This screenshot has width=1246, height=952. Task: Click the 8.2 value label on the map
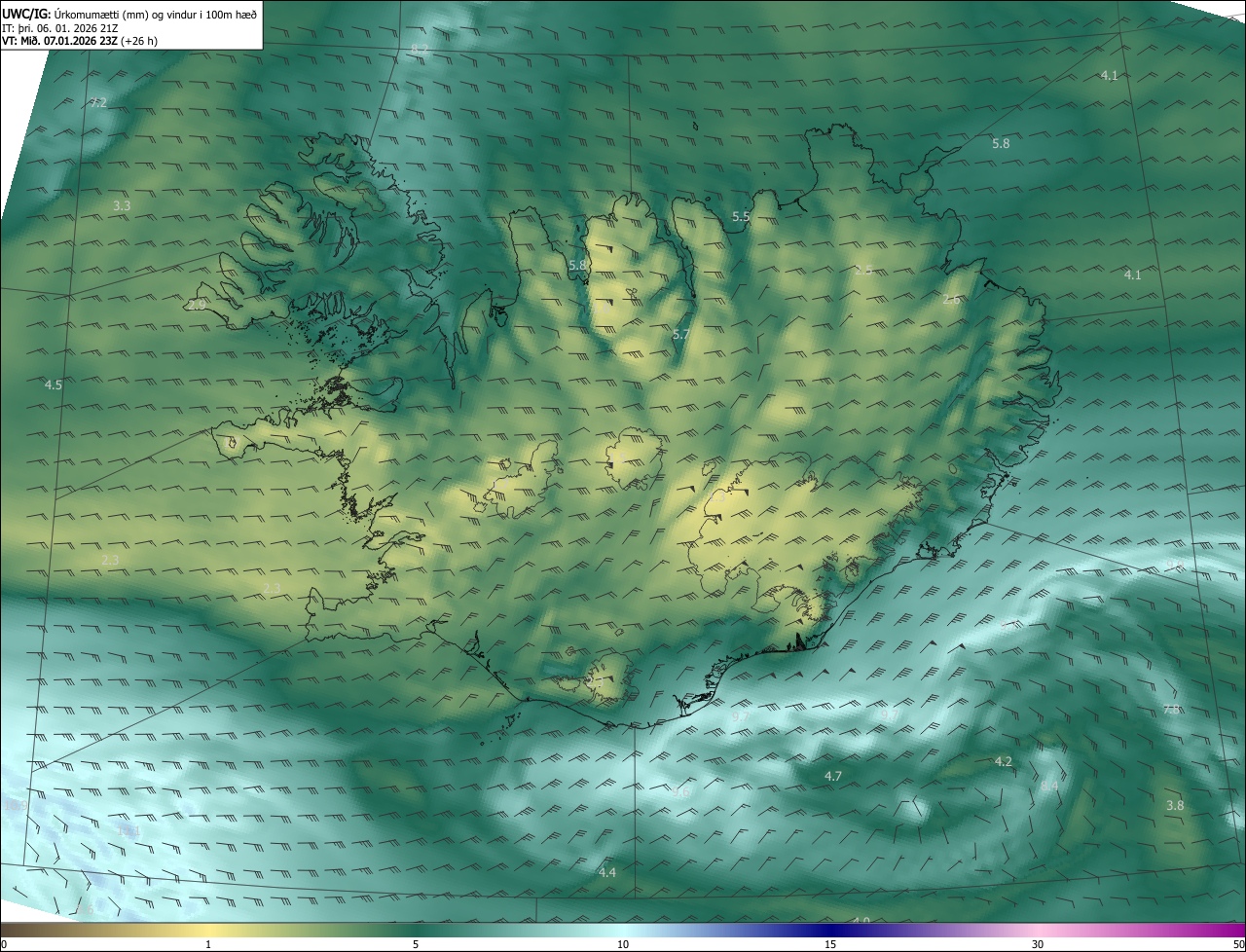coord(420,49)
